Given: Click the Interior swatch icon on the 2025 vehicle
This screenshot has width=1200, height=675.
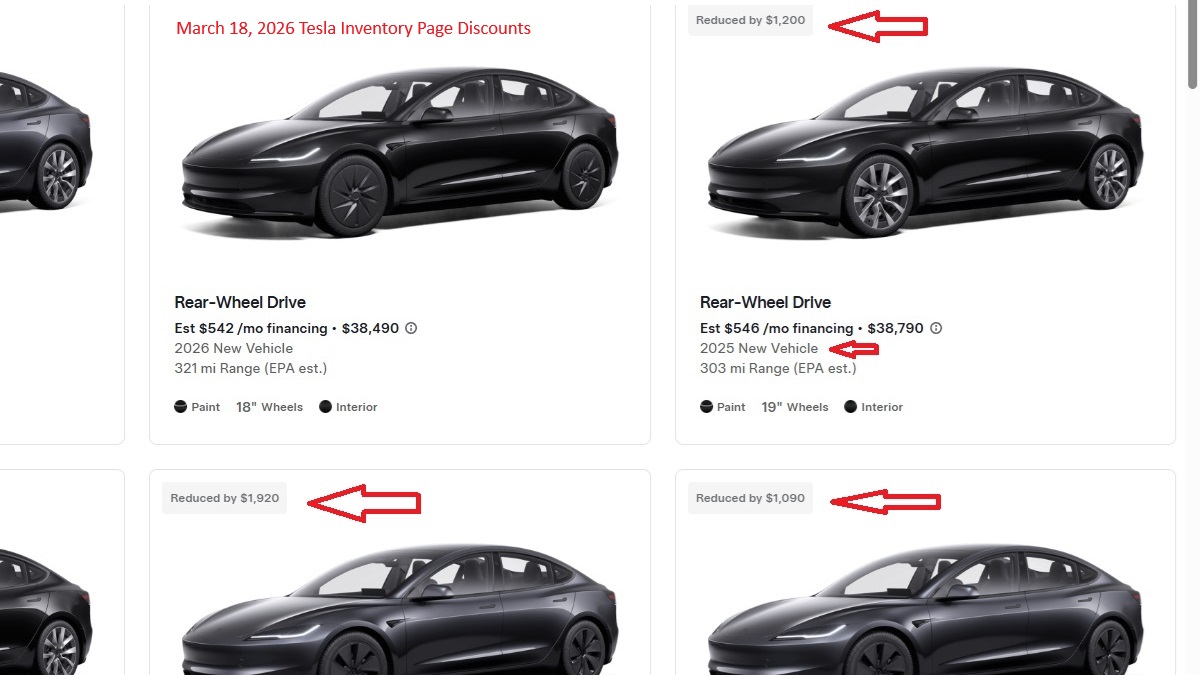Looking at the screenshot, I should (x=849, y=406).
